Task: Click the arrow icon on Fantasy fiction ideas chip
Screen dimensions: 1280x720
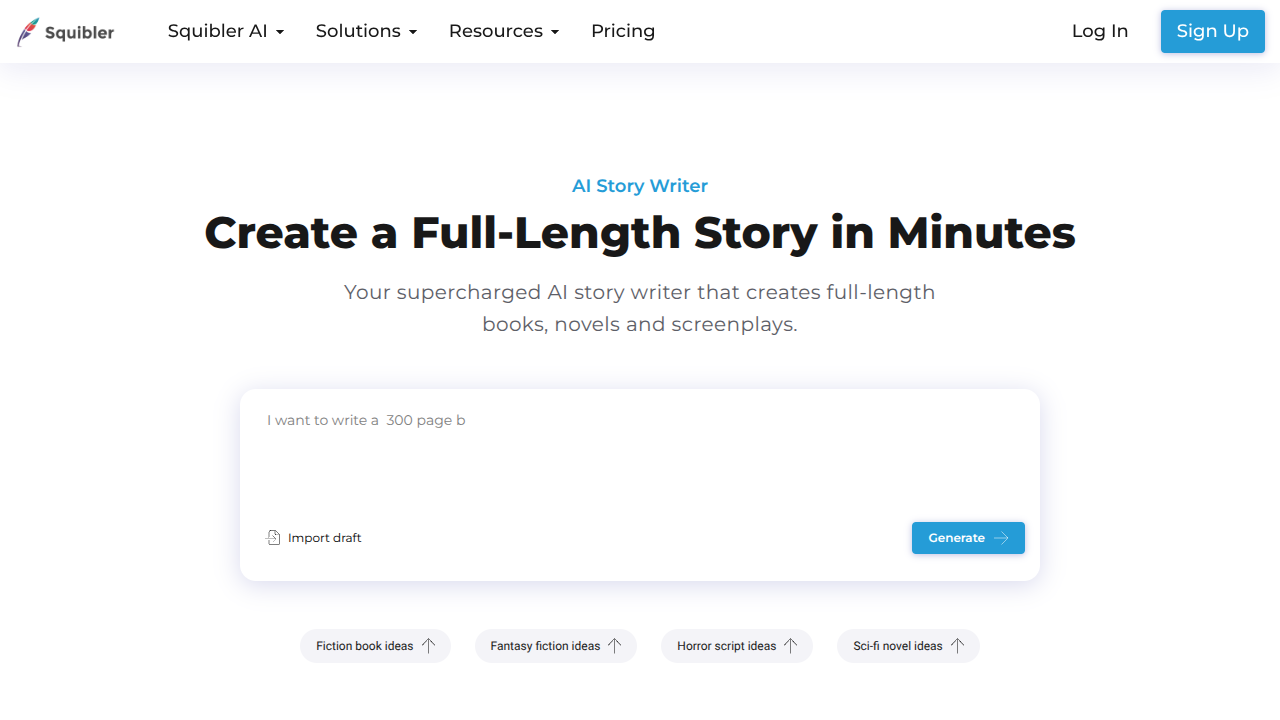Action: coord(617,645)
